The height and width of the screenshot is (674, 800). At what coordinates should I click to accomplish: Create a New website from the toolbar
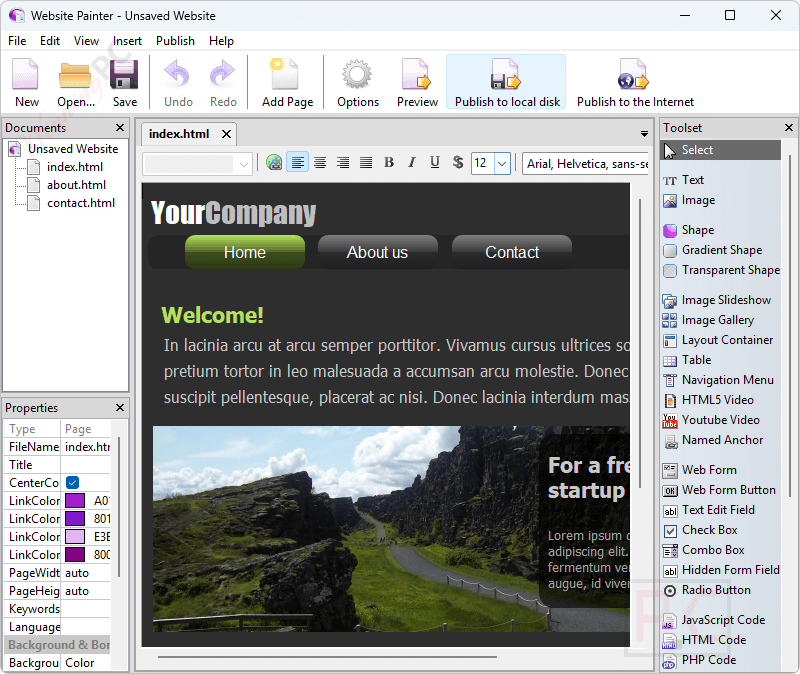(x=27, y=82)
